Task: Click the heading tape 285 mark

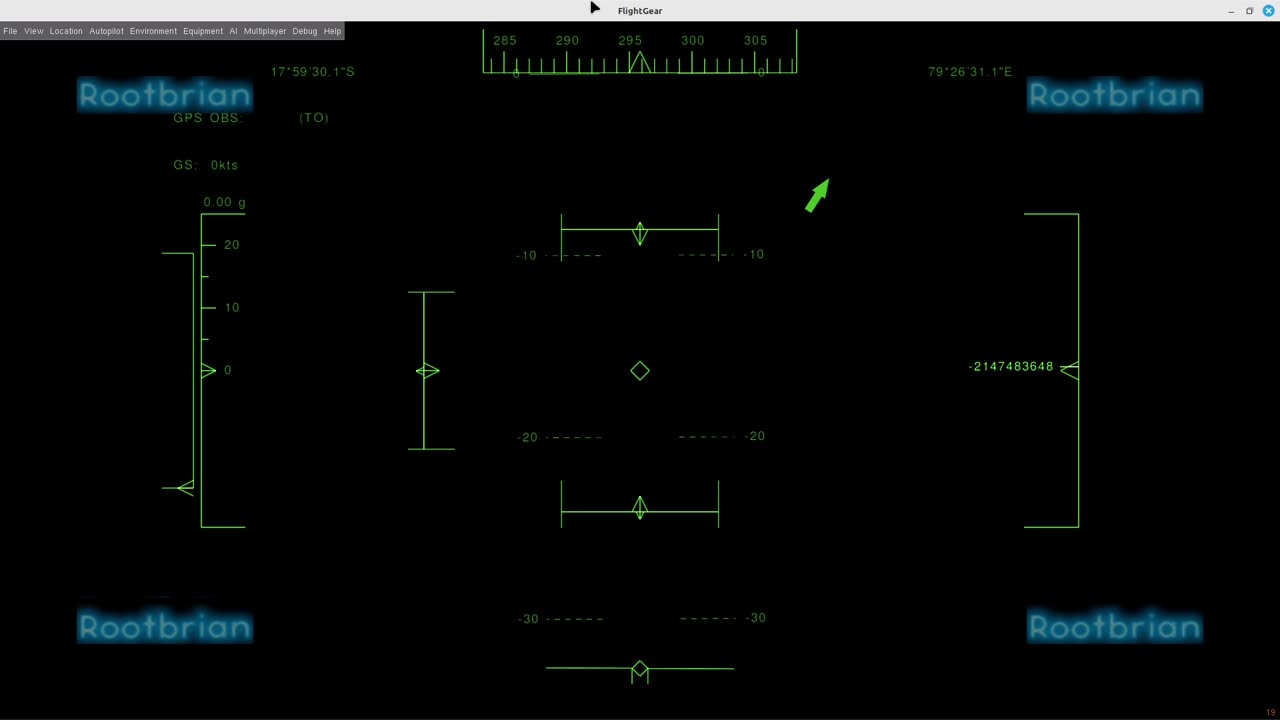Action: point(505,41)
